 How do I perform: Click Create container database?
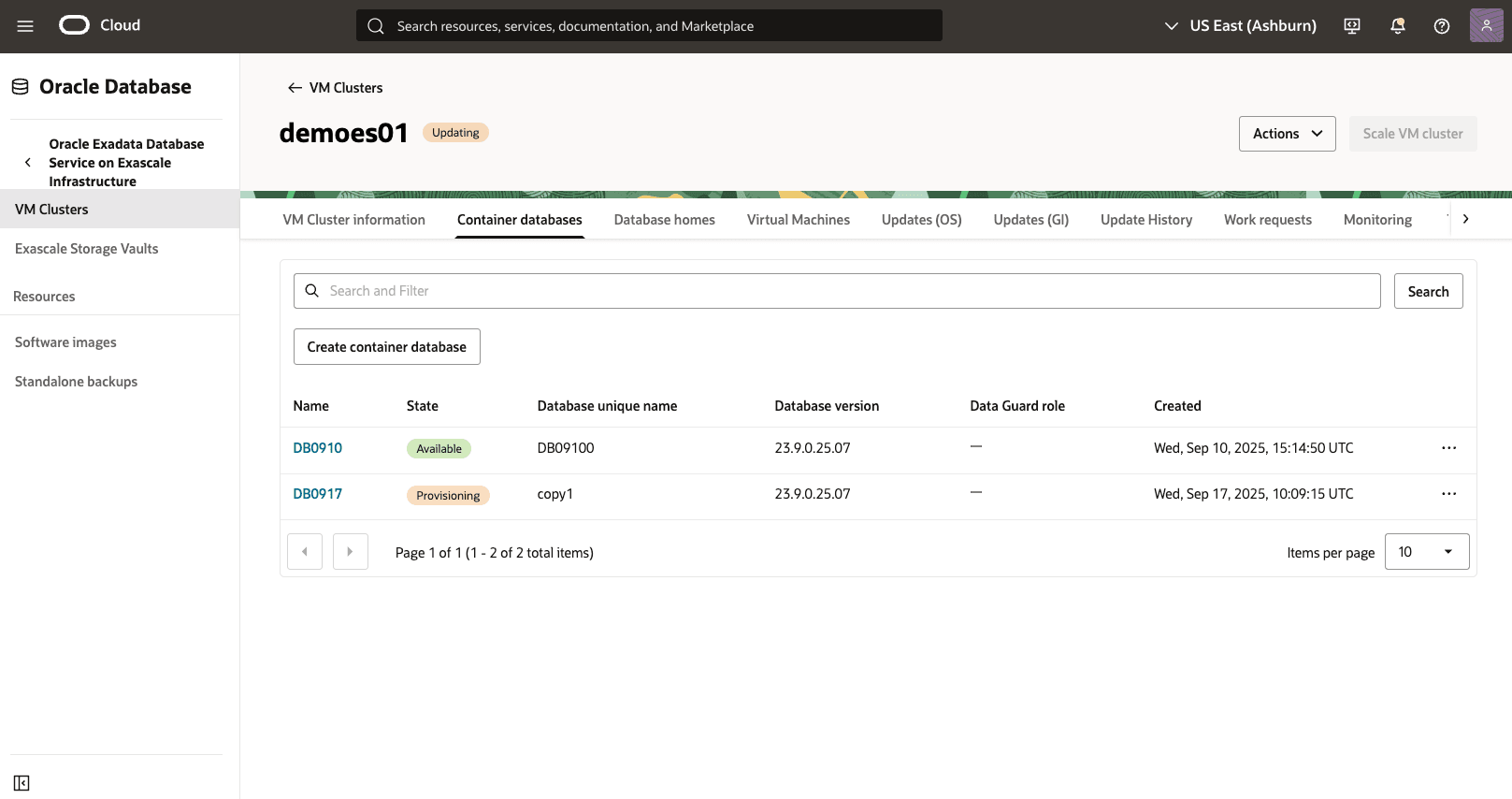click(x=387, y=347)
